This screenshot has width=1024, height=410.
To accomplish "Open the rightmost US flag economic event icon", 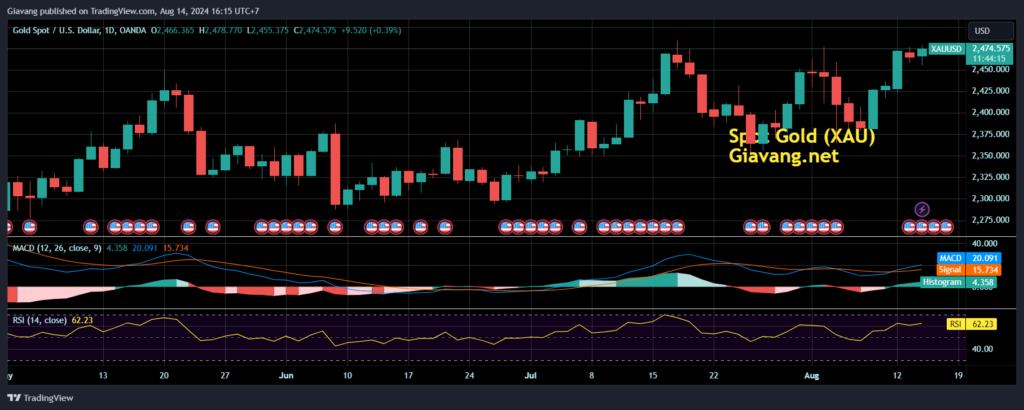I will tap(947, 227).
